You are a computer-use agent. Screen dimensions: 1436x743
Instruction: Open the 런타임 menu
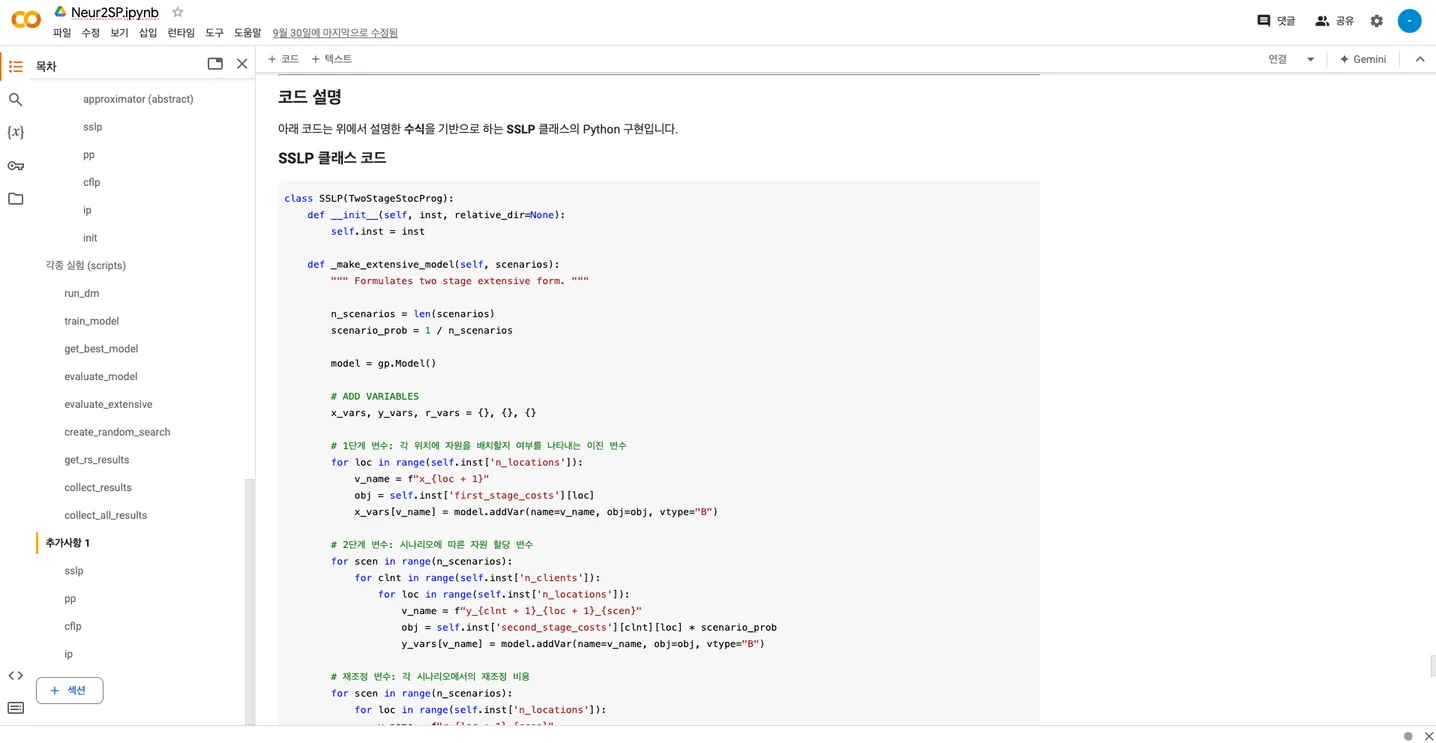(x=181, y=33)
